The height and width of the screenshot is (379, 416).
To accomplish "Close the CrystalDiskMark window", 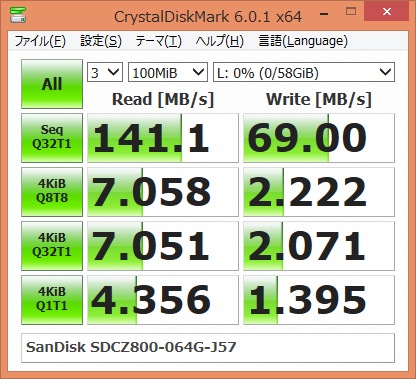I will [387, 12].
